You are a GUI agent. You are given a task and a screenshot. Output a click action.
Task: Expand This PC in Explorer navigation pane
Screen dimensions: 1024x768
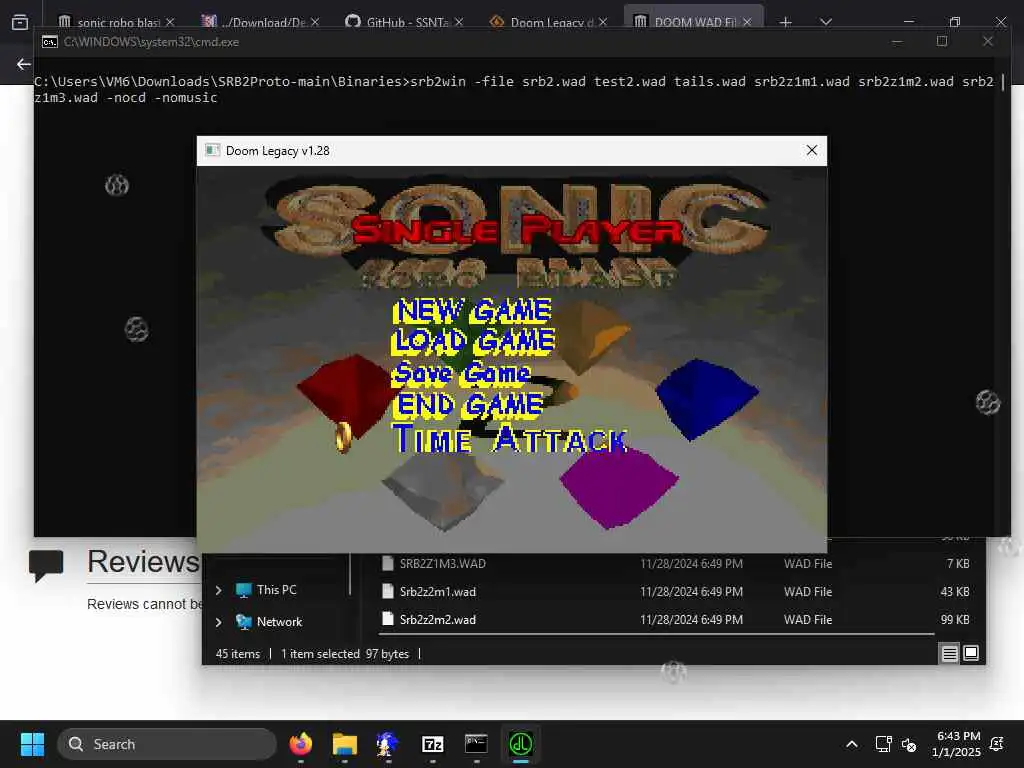coord(218,590)
